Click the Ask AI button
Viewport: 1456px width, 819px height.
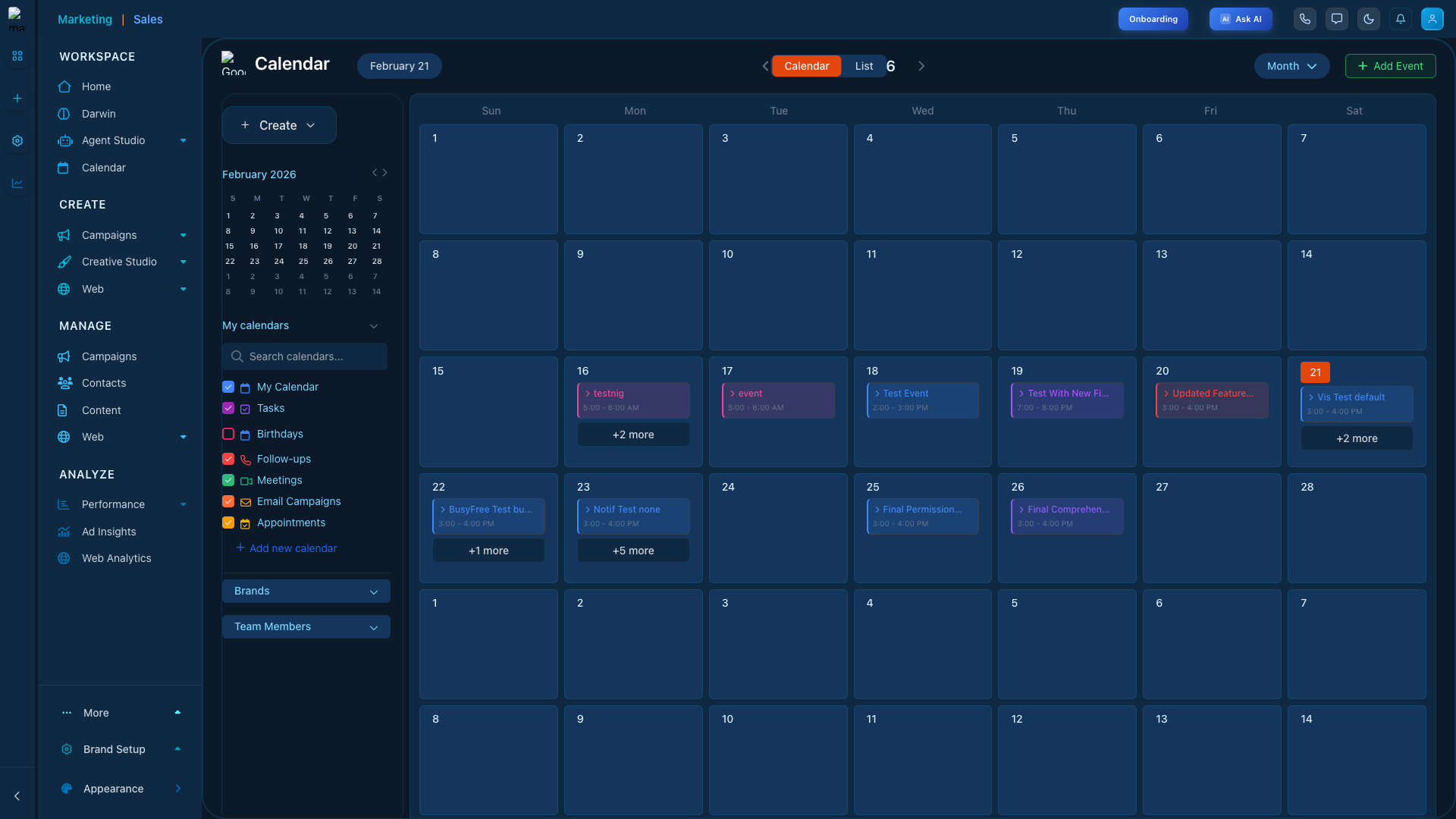click(x=1241, y=19)
